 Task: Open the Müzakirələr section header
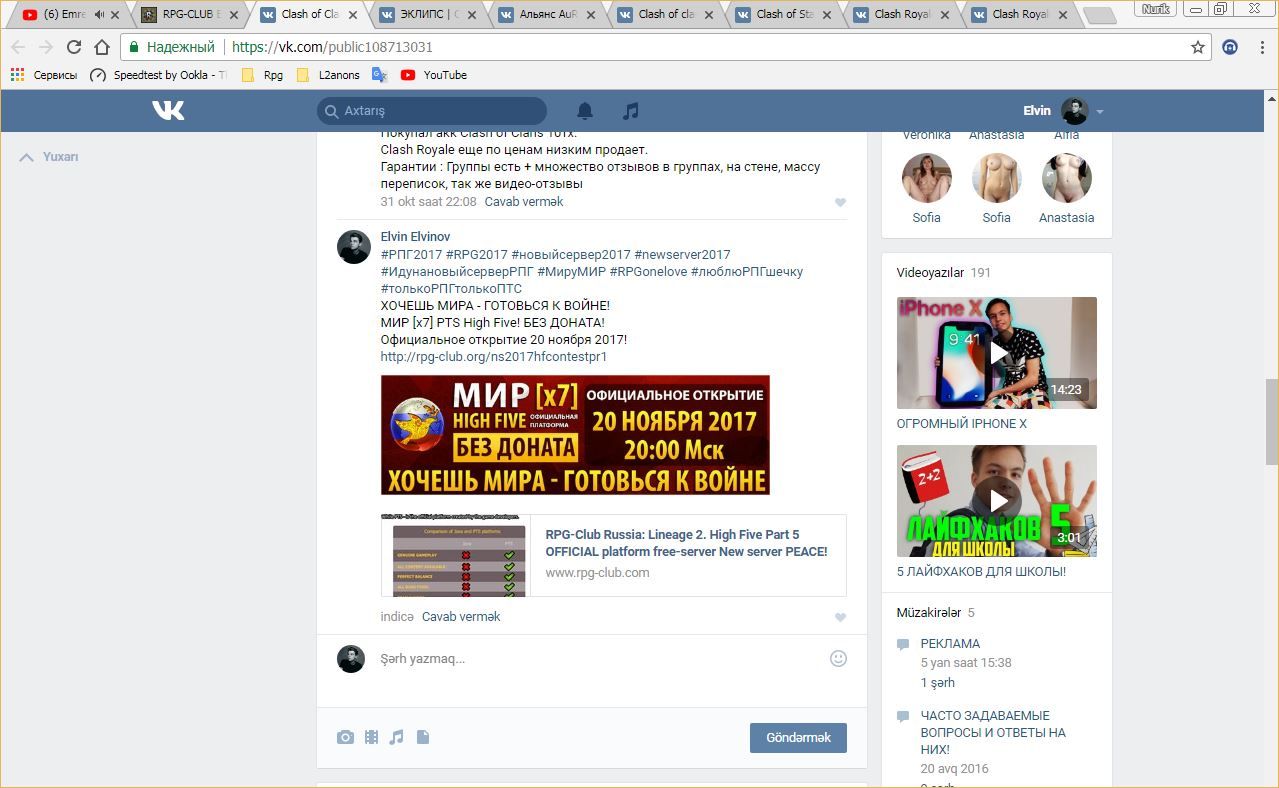929,612
